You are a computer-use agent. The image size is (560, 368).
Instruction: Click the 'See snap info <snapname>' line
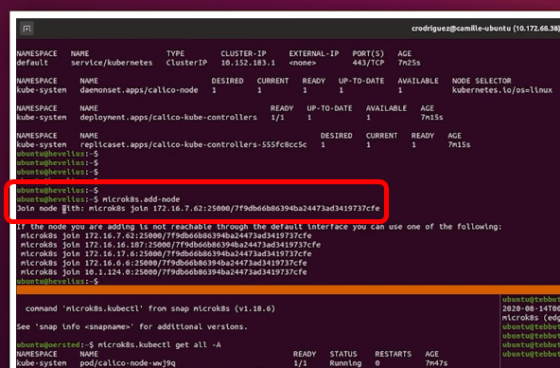pyautogui.click(x=132, y=327)
